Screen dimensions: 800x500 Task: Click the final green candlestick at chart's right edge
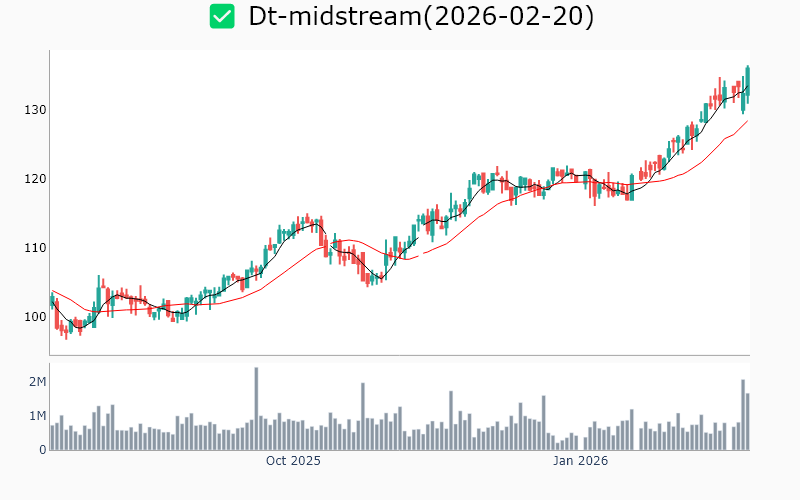pyautogui.click(x=747, y=82)
